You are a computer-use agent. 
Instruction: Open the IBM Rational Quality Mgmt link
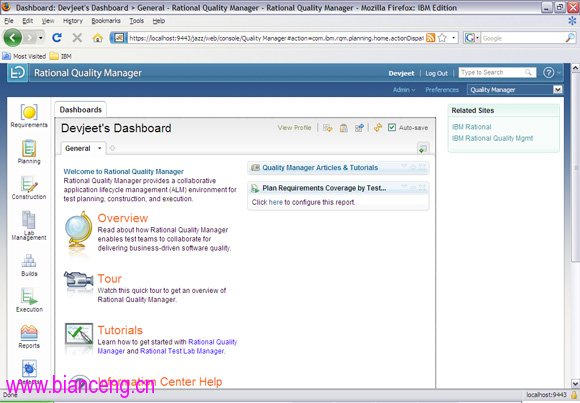[492, 138]
